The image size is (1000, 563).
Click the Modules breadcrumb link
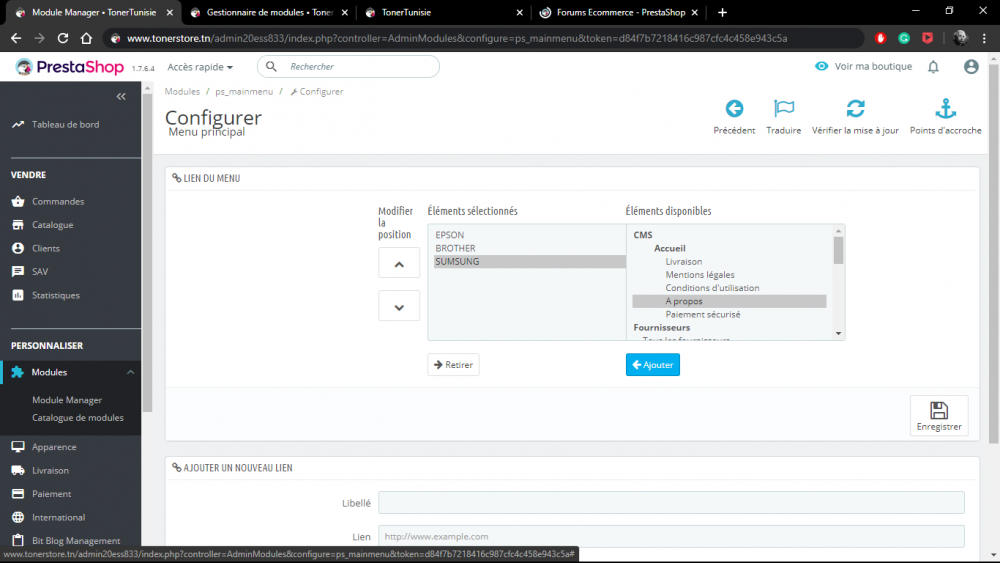tap(182, 92)
